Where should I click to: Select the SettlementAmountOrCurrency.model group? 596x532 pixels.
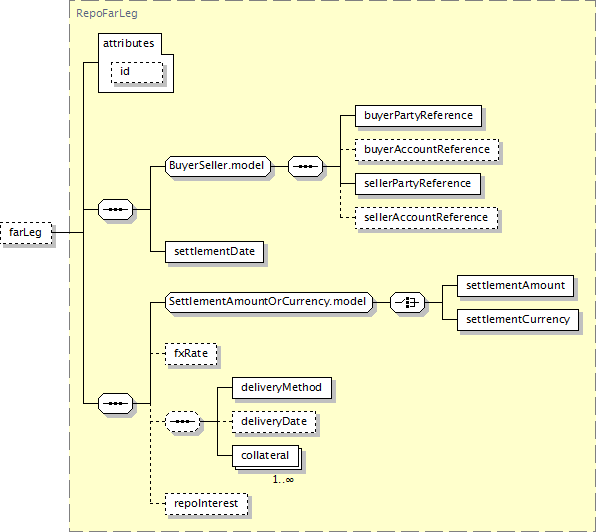tap(269, 302)
